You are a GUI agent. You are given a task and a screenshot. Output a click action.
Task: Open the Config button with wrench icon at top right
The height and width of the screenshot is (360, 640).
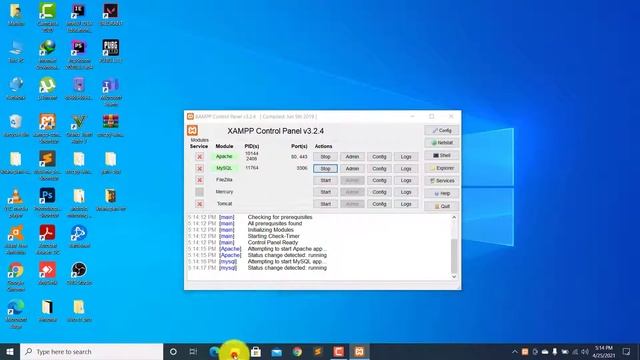pos(442,130)
